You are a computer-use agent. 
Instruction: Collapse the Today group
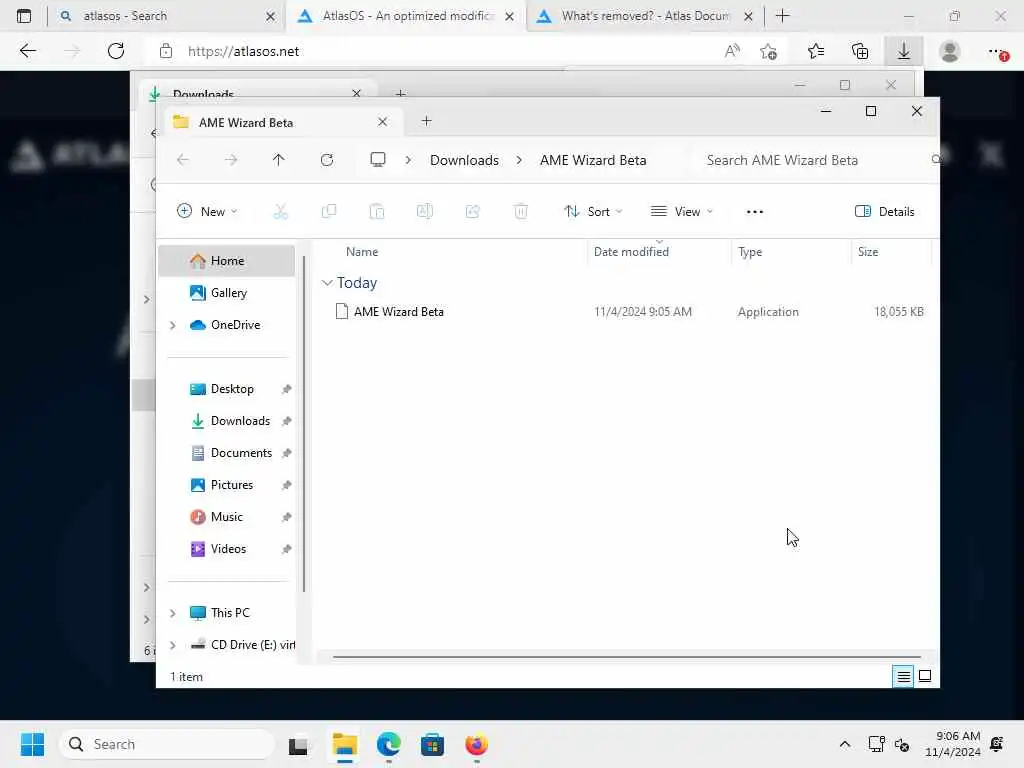[x=327, y=283]
